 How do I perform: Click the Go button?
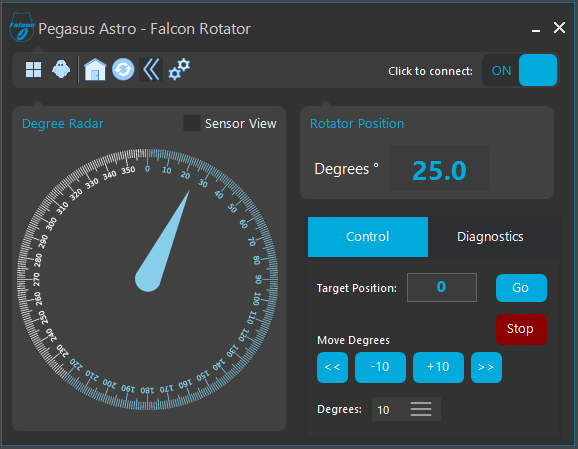(521, 288)
